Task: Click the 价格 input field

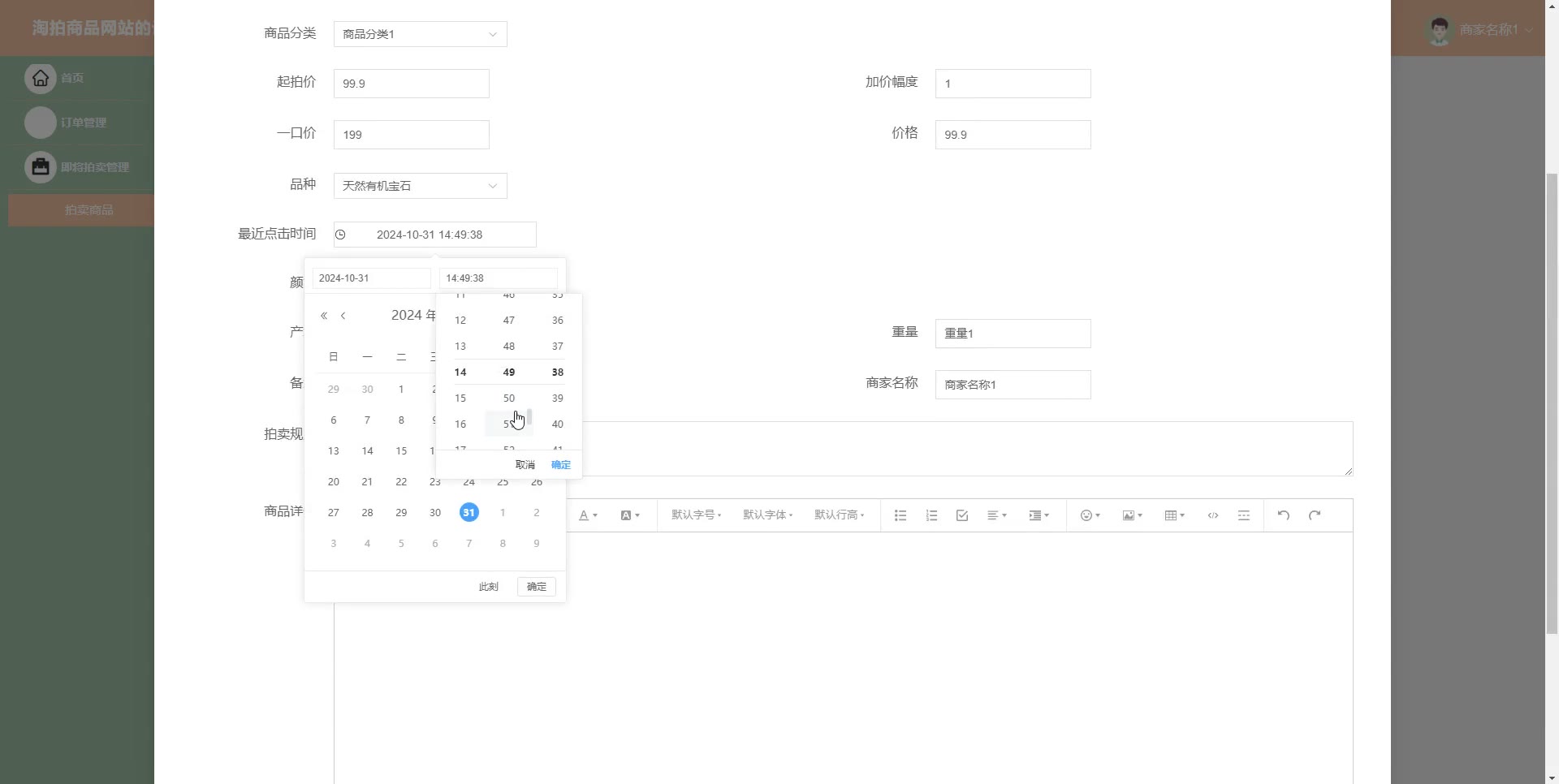Action: pyautogui.click(x=1013, y=135)
